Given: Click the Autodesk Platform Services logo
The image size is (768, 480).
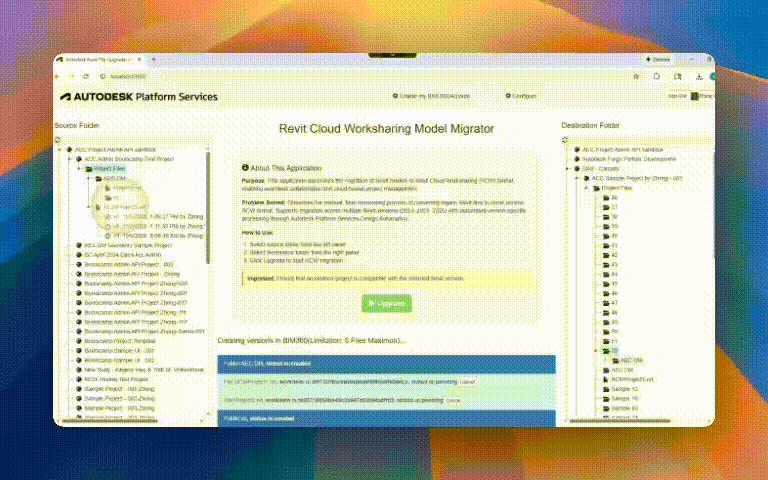Looking at the screenshot, I should [138, 97].
